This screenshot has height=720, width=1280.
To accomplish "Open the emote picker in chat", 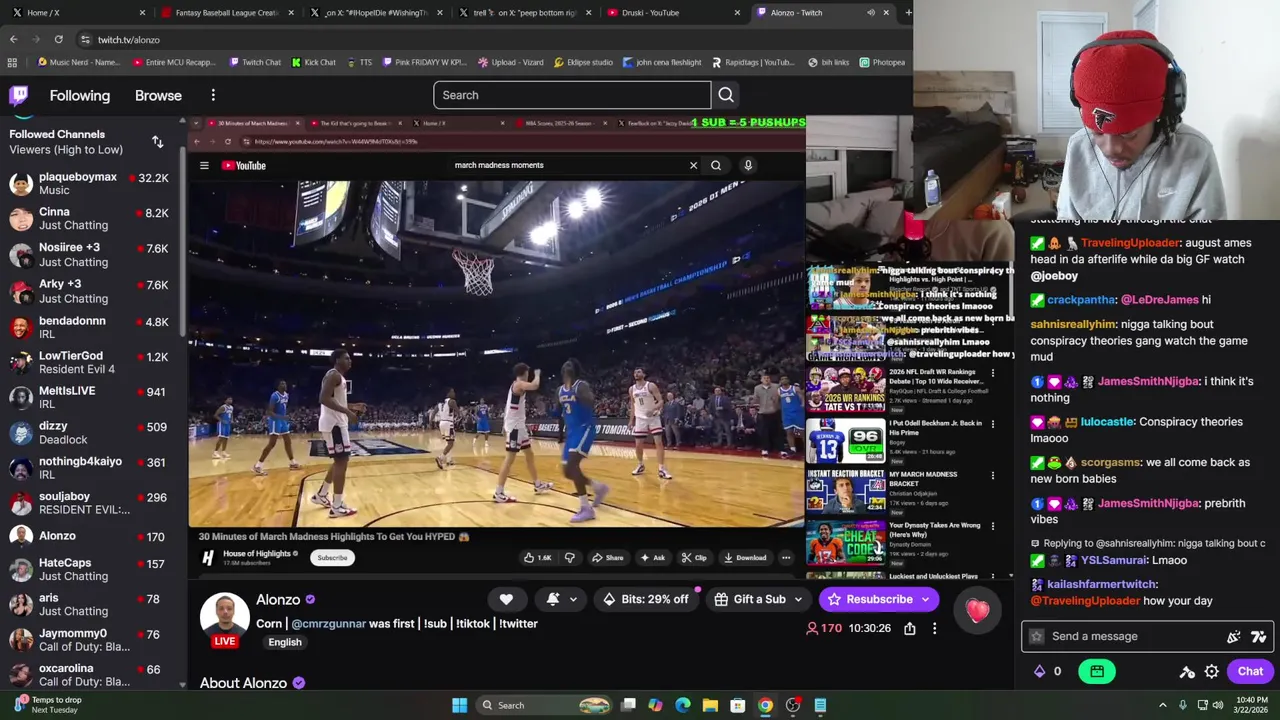I will 1234,637.
